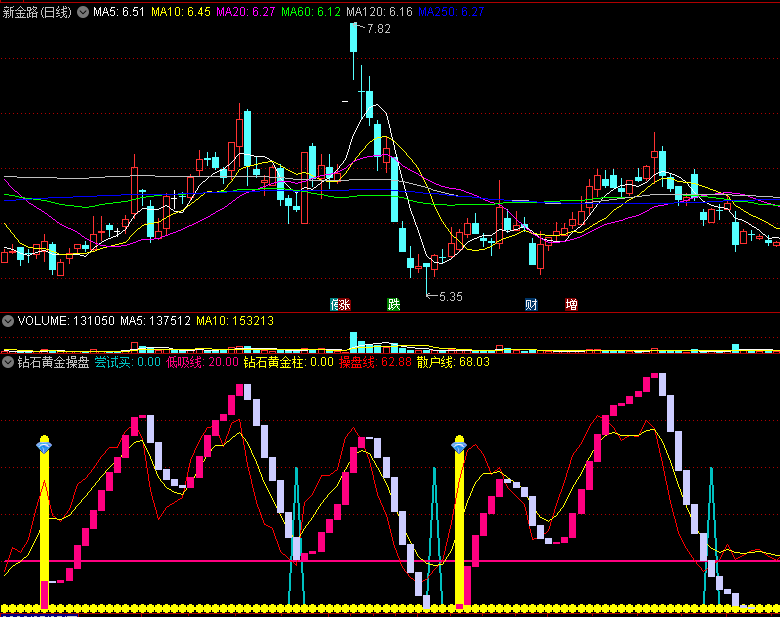Click the volume MA10: 153213 label
Screen dimensions: 780x617
[x=235, y=321]
